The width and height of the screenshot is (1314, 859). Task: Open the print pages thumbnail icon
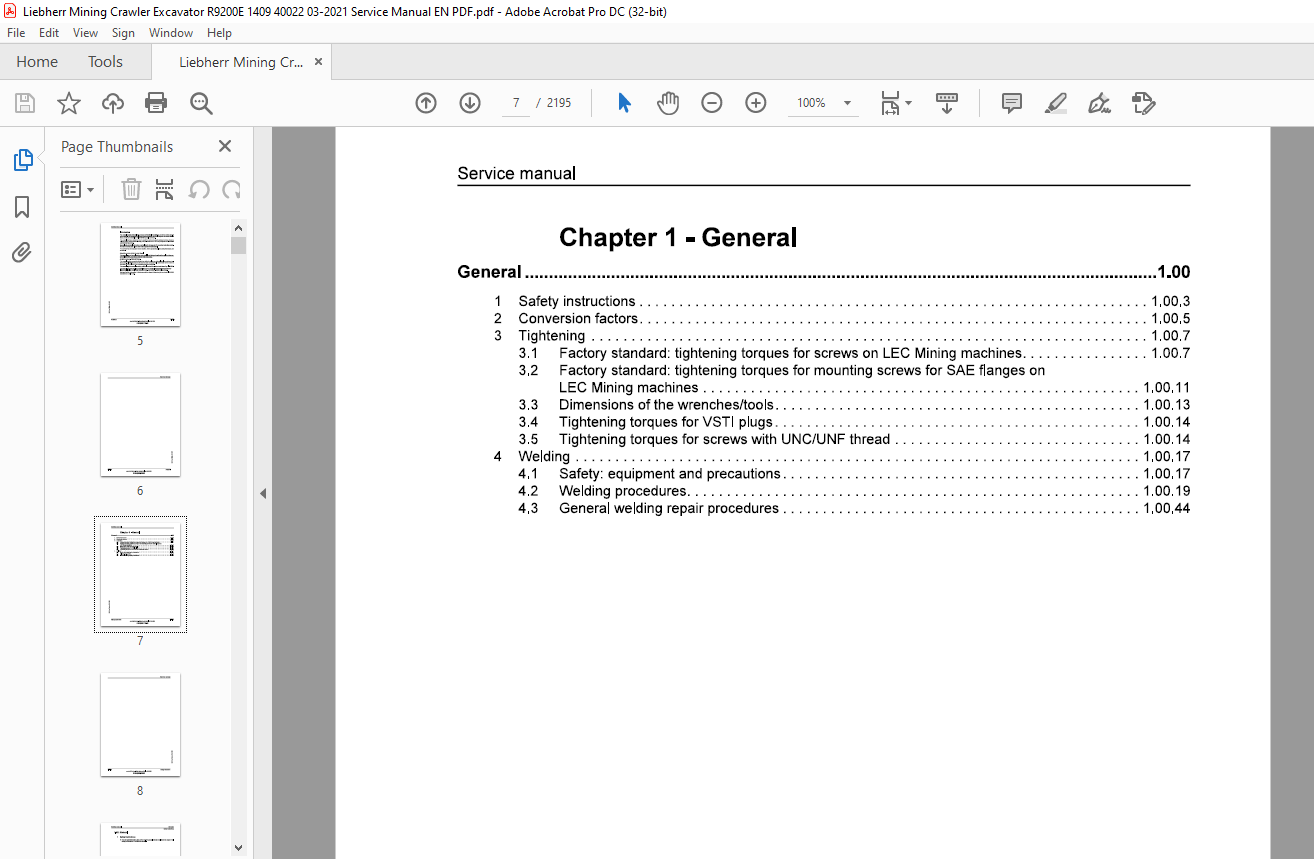click(165, 189)
